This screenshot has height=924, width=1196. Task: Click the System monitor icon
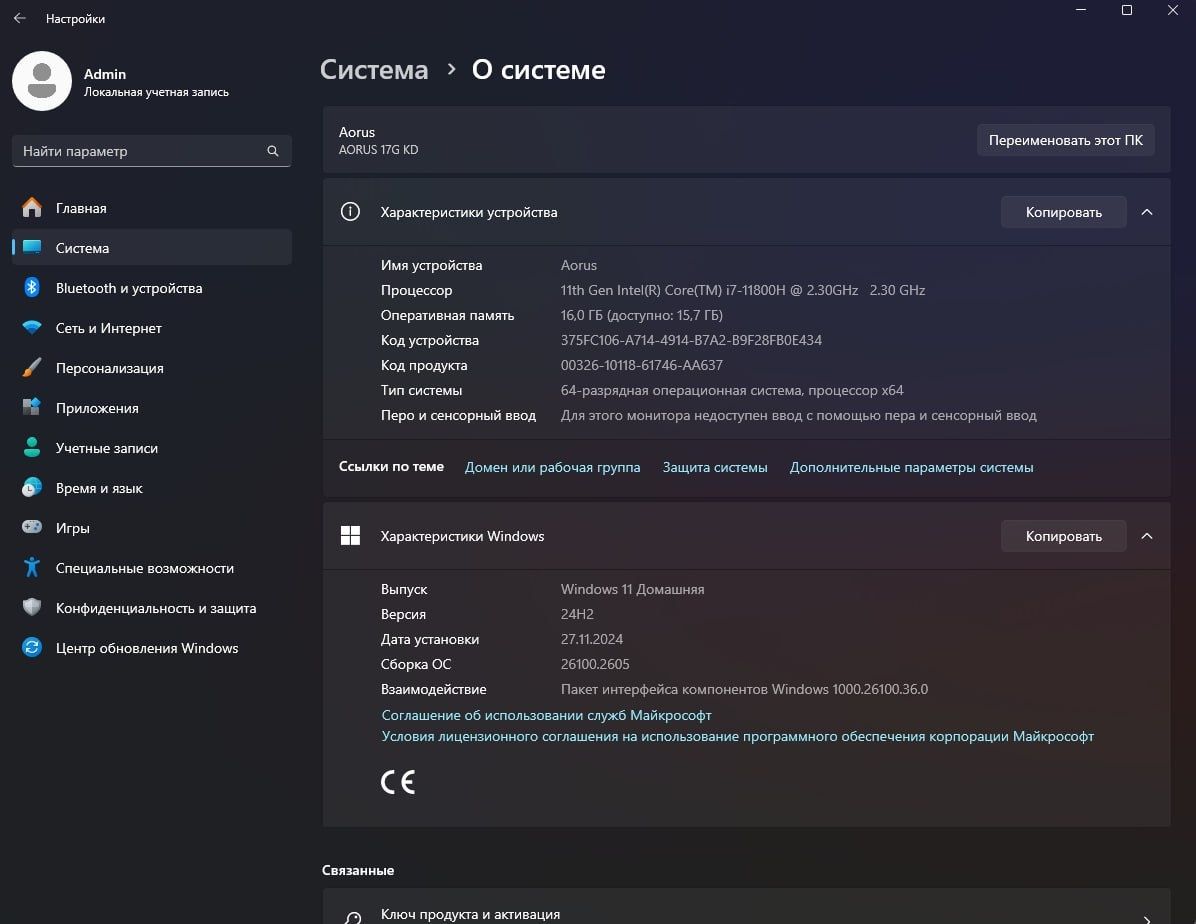tap(32, 247)
